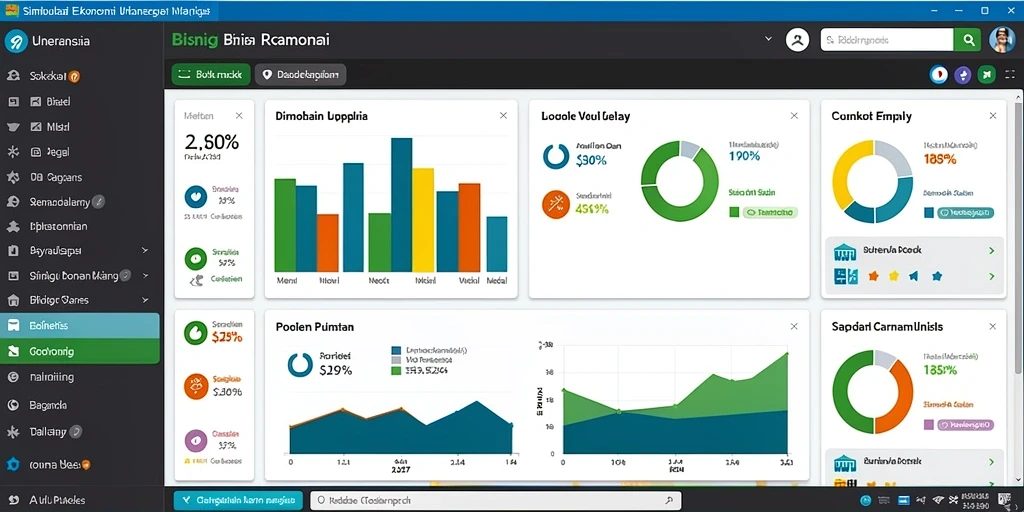The width and height of the screenshot is (1024, 512).
Task: Click the green Botk mickk button
Action: tap(211, 75)
